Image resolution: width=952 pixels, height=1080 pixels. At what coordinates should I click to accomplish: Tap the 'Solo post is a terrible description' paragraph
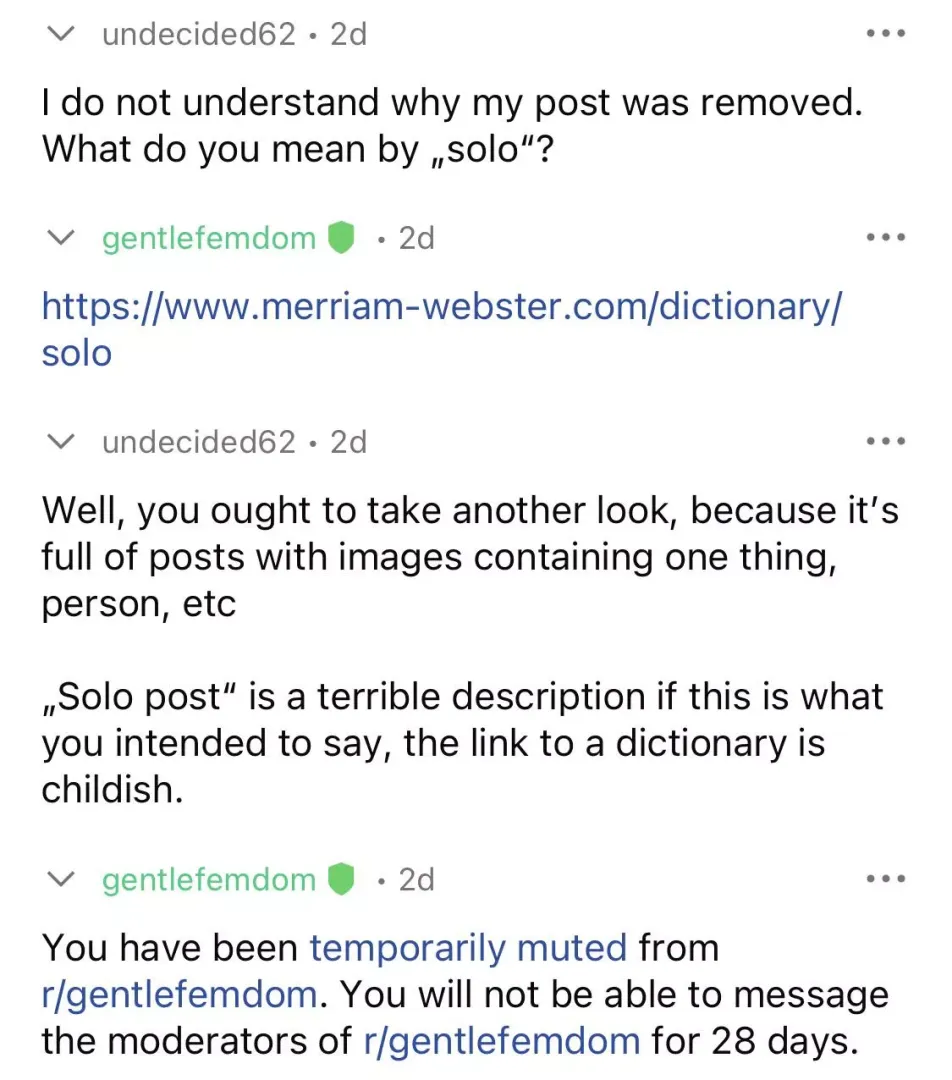[x=462, y=742]
